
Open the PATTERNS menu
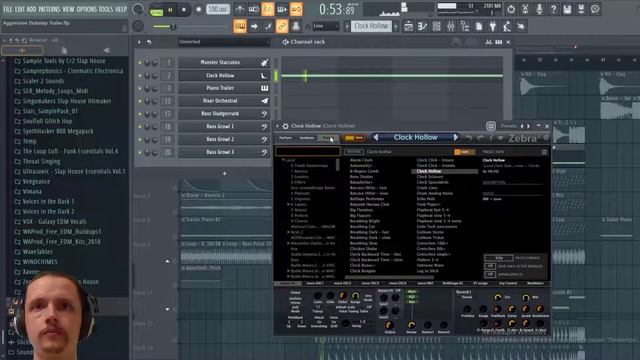tap(49, 9)
